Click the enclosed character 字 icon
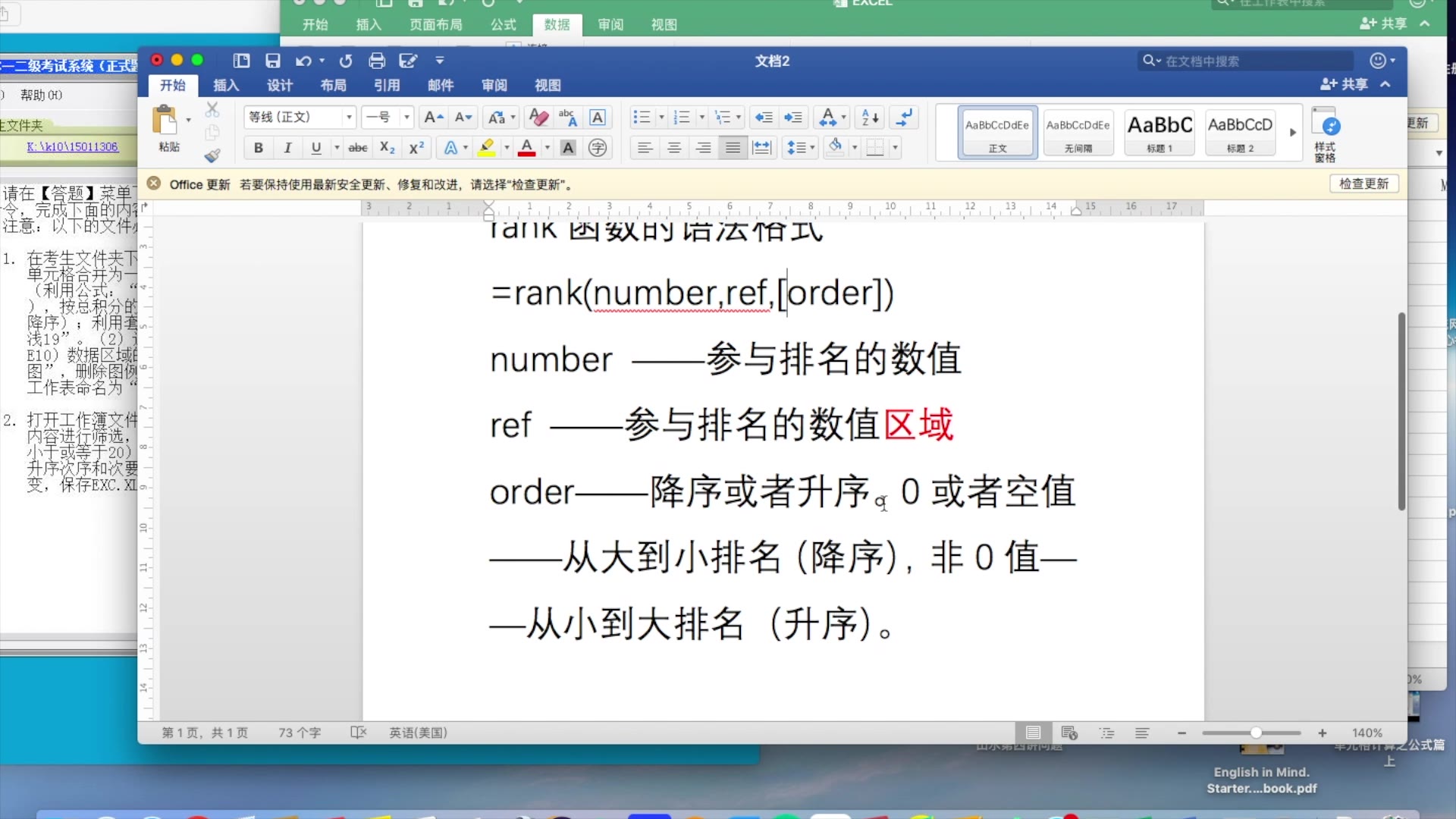1456x819 pixels. [598, 148]
